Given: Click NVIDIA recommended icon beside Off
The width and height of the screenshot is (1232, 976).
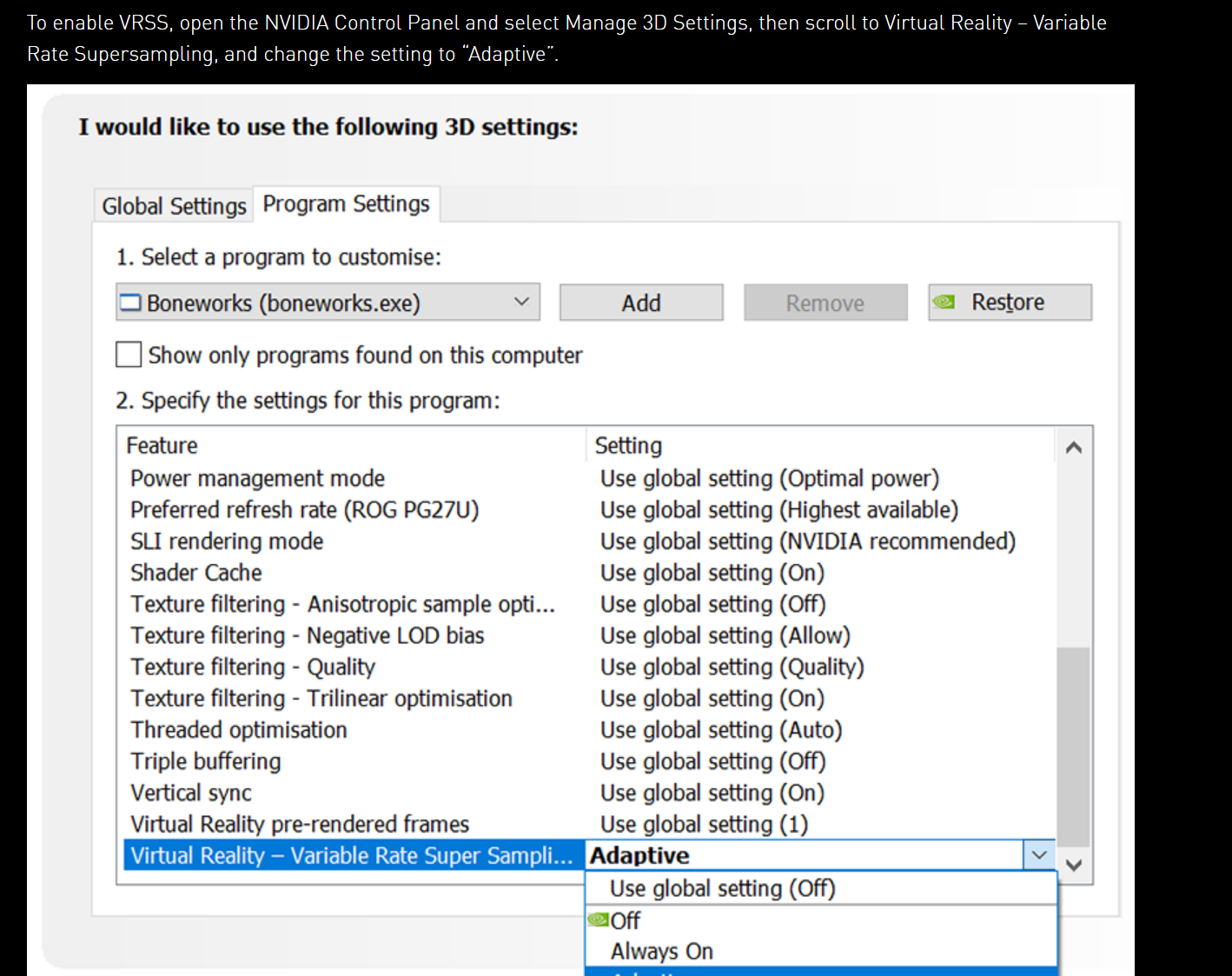Looking at the screenshot, I should [x=599, y=920].
